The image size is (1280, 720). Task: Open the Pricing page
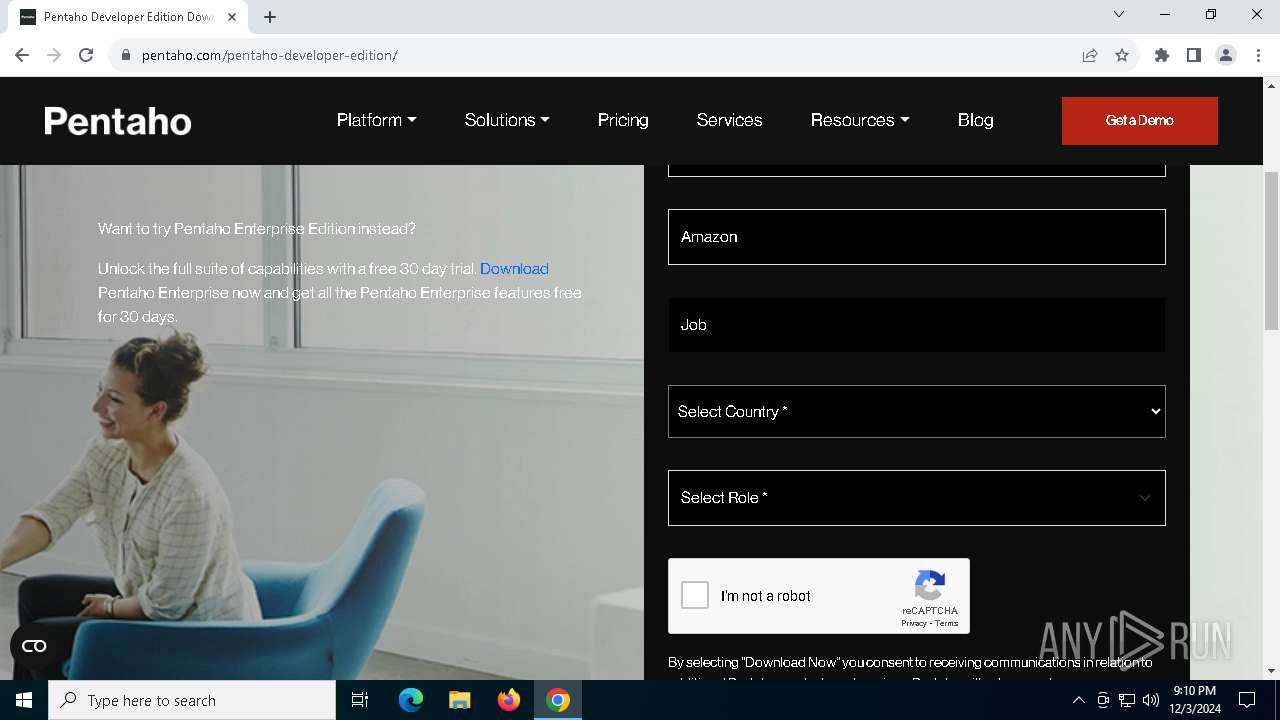[x=623, y=120]
